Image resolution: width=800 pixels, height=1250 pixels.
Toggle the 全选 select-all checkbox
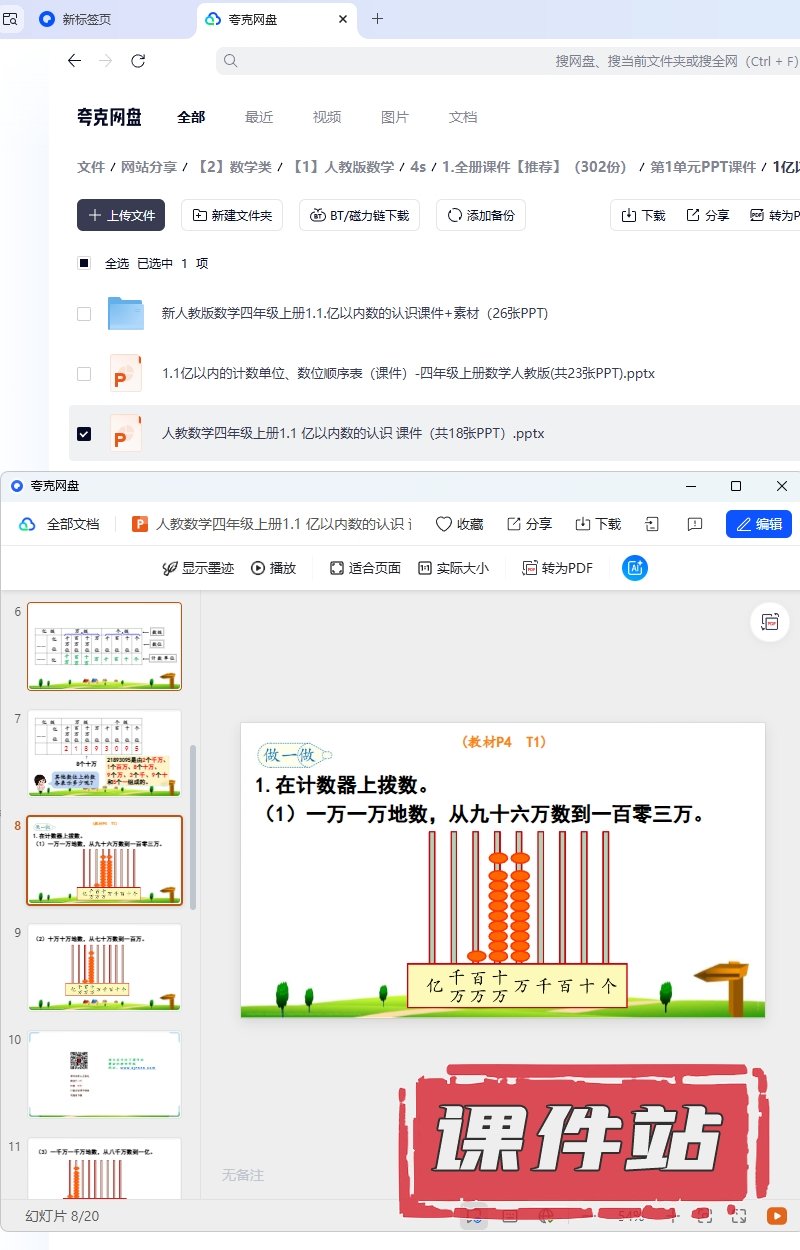(x=84, y=264)
